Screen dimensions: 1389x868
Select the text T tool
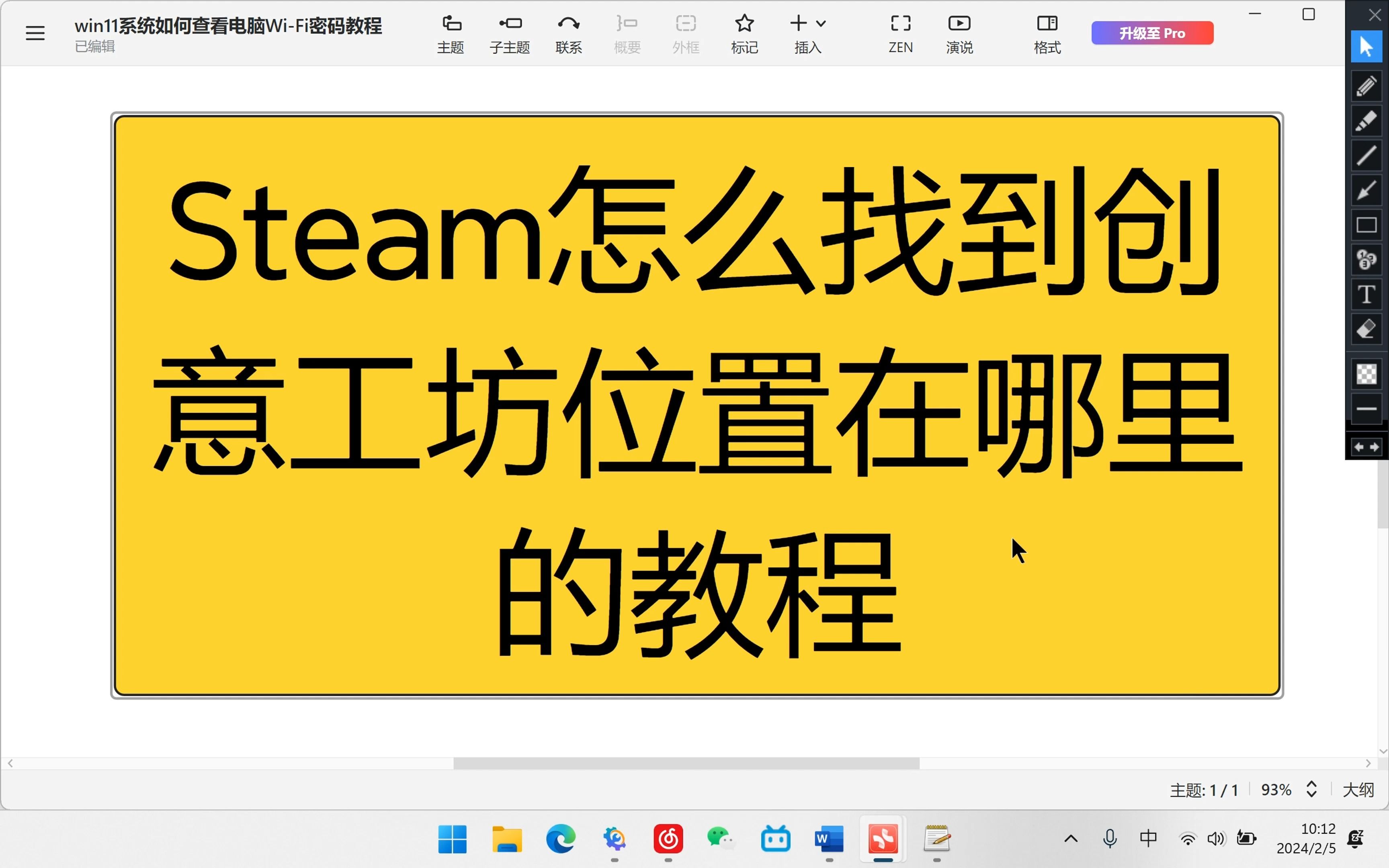click(1366, 295)
